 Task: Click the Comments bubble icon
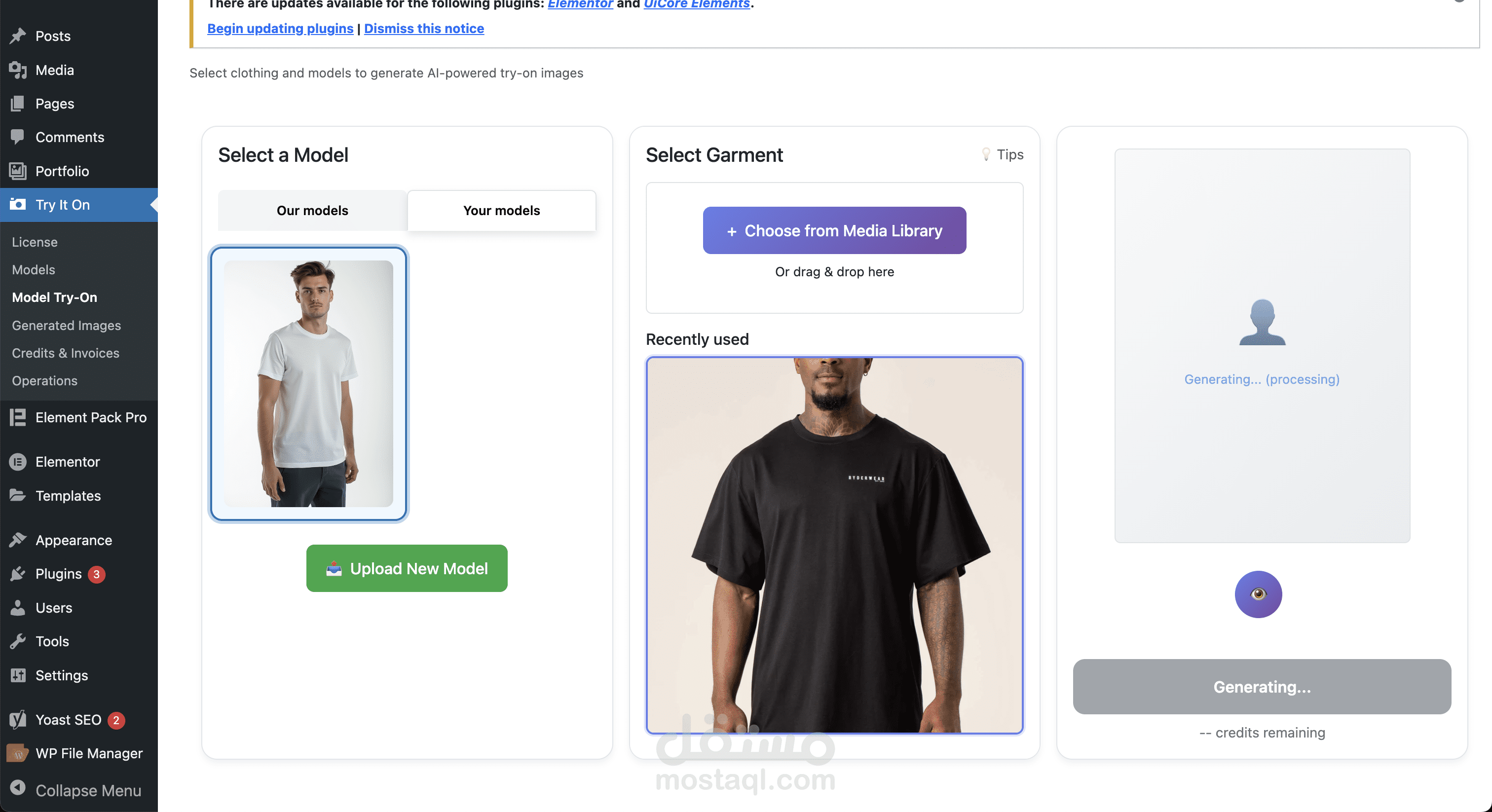pos(18,137)
